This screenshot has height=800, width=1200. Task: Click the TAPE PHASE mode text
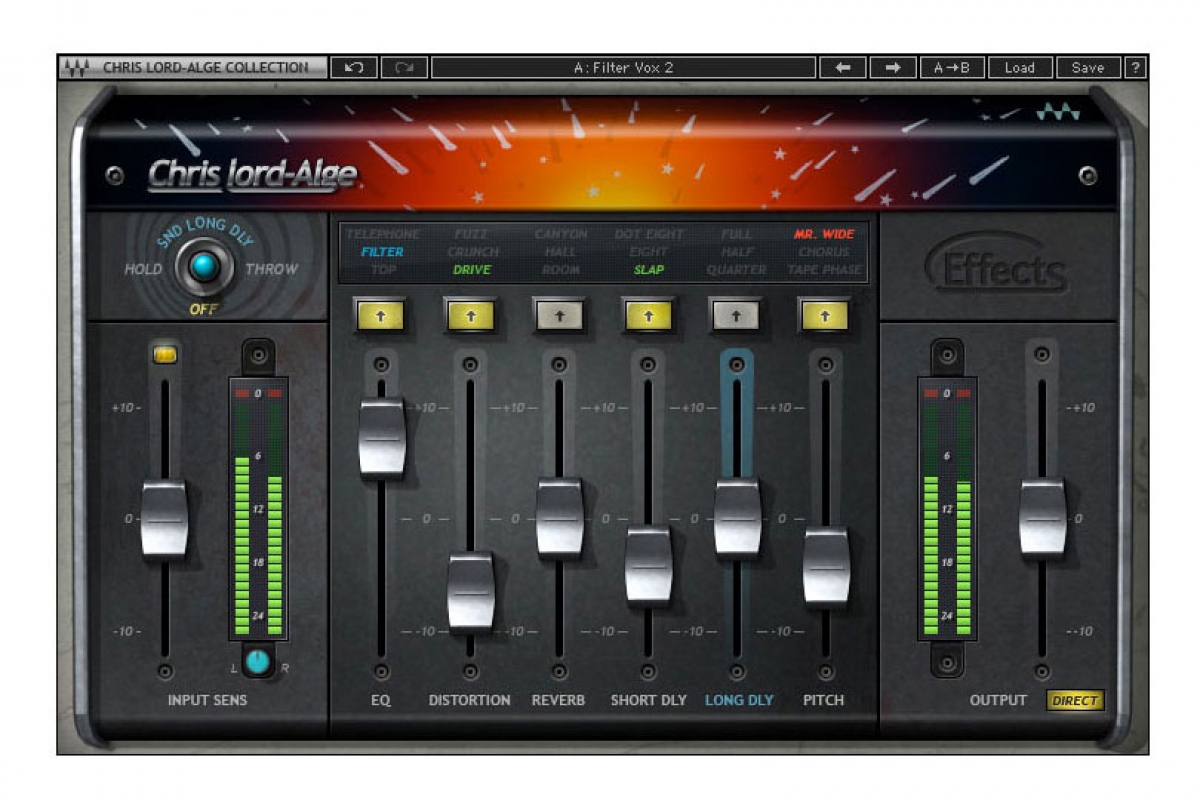(x=825, y=270)
